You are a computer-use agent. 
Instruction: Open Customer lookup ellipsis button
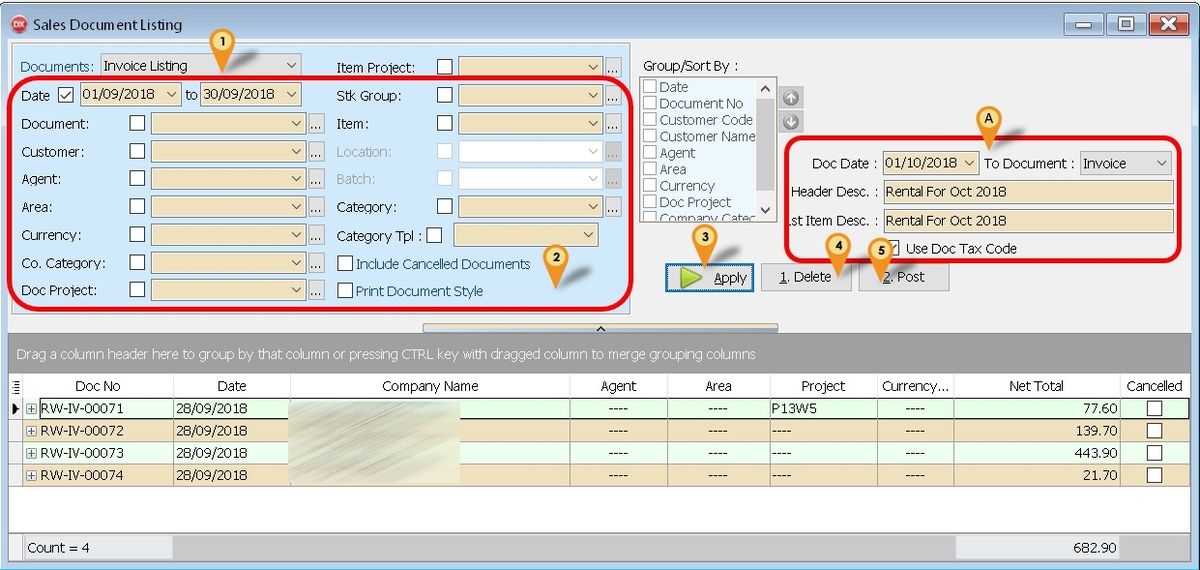(x=317, y=152)
